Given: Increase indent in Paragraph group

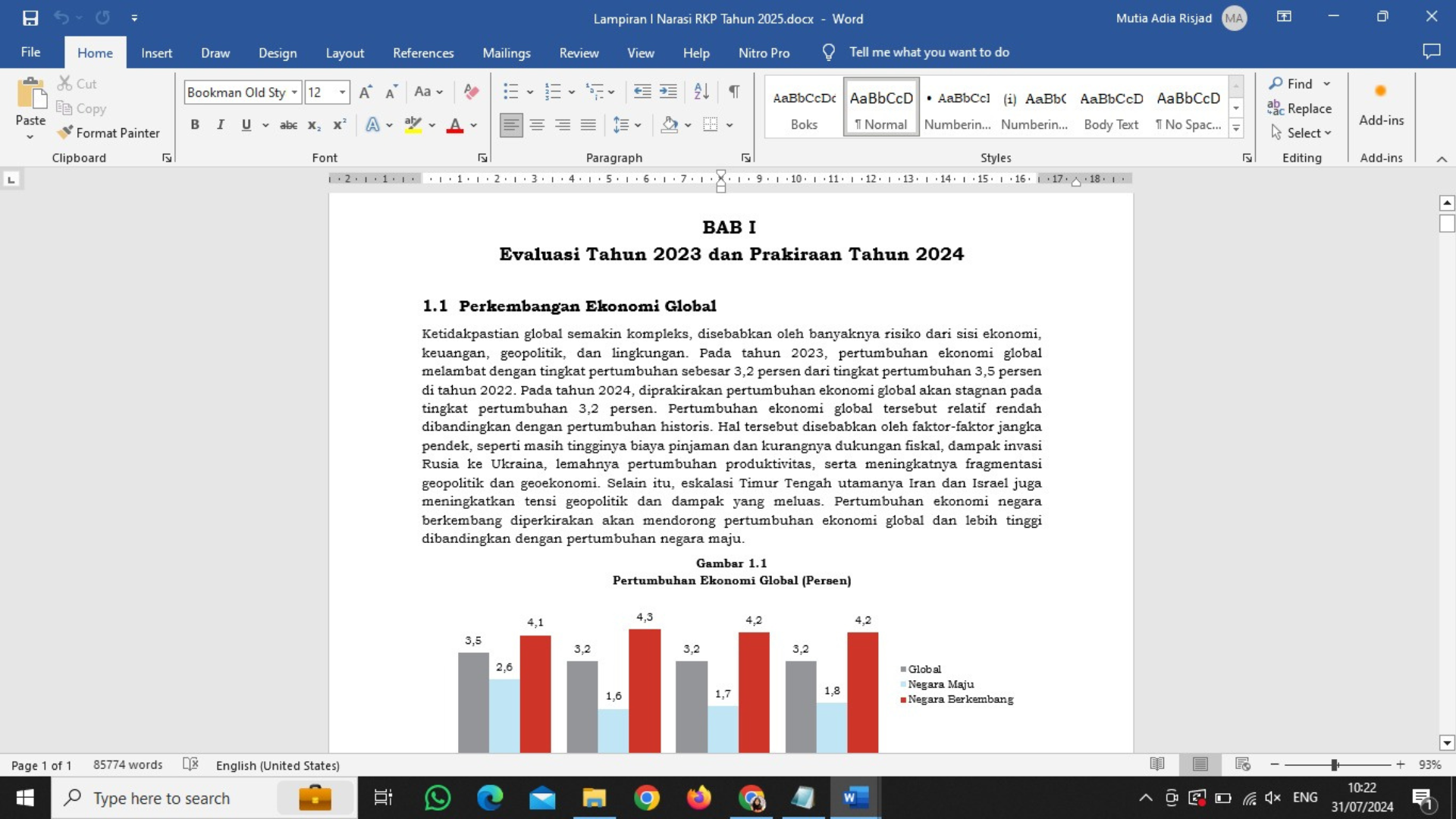Looking at the screenshot, I should (x=668, y=92).
